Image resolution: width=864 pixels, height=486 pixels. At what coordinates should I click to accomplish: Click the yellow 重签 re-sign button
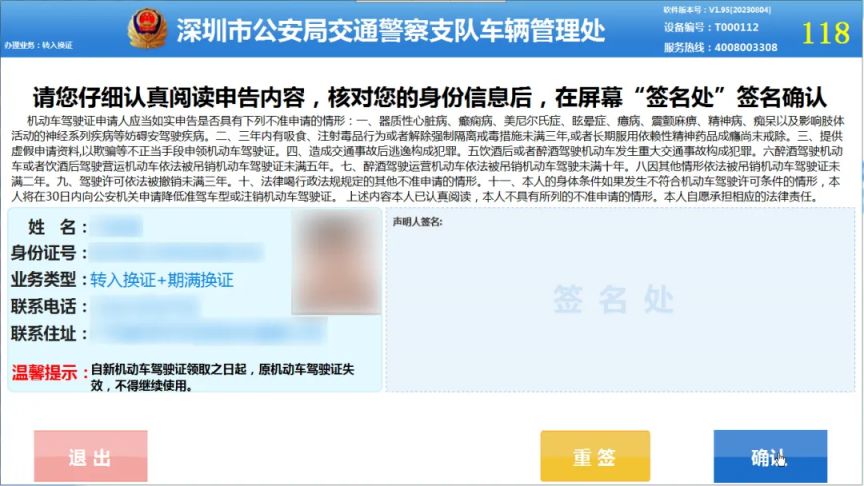coord(595,456)
